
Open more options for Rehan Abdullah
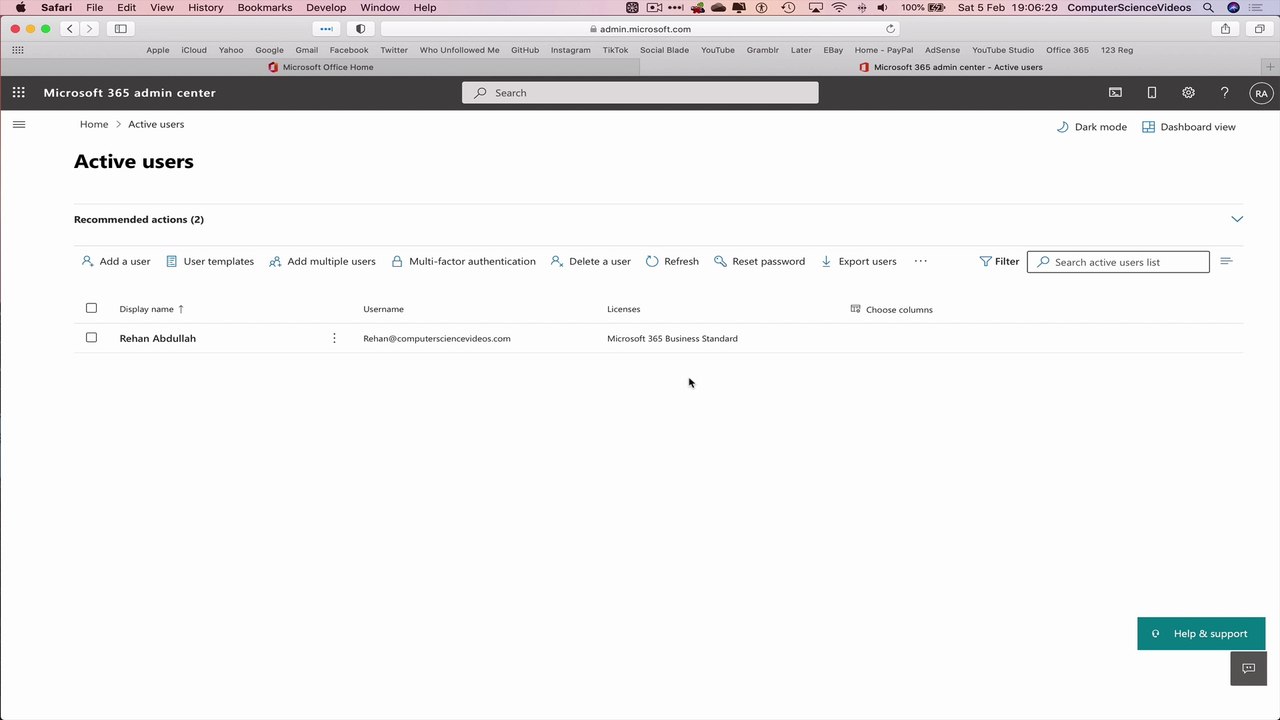pos(334,339)
